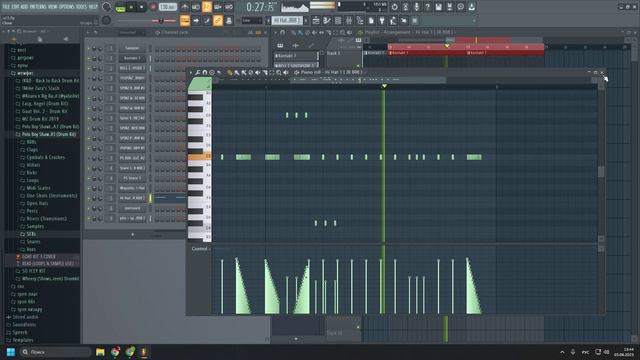Launch File Explorer from the taskbar
The image size is (640, 360).
tap(100, 352)
